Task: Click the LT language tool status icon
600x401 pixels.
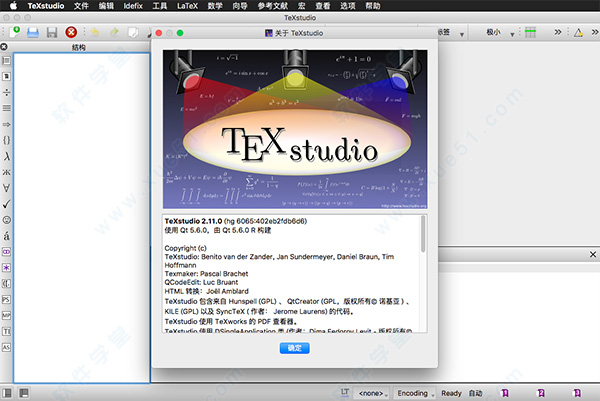Action: pyautogui.click(x=345, y=393)
